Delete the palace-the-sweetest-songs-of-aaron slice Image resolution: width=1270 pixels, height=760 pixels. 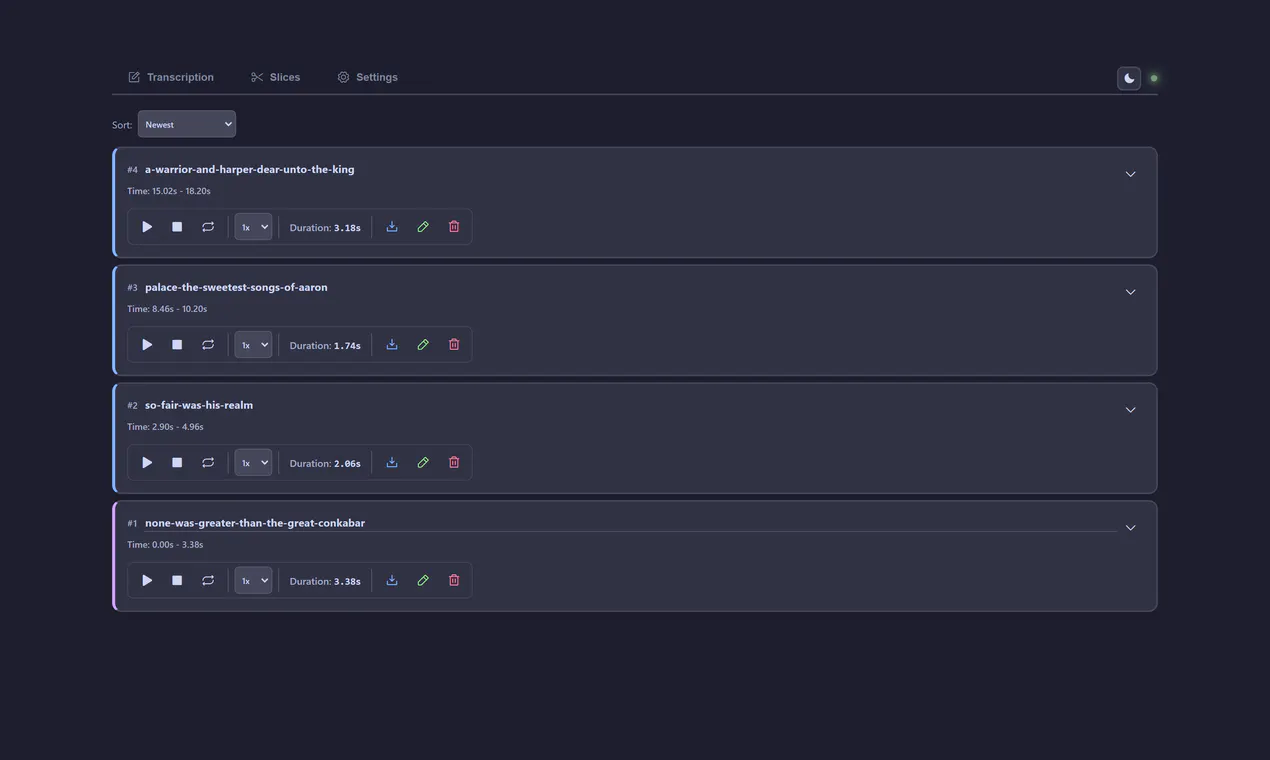pyautogui.click(x=454, y=345)
